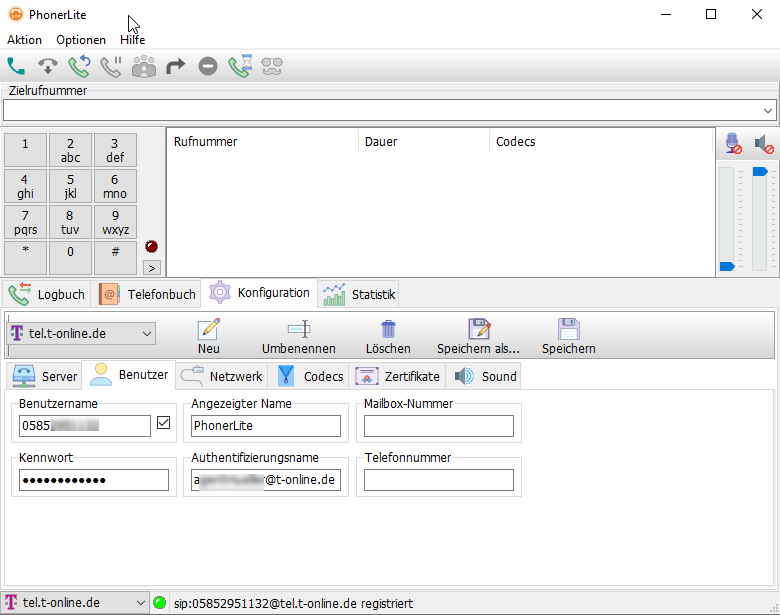780x615 pixels.
Task: Toggle the checkbox beside Benutzername
Action: pos(164,424)
